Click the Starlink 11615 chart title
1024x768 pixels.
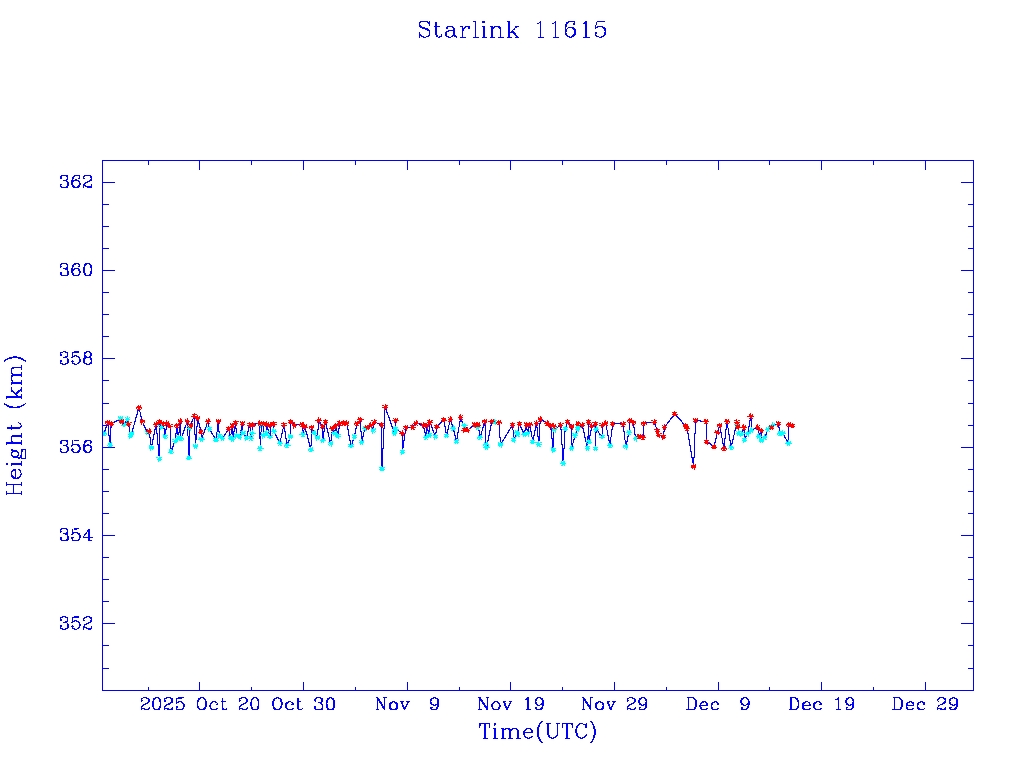[x=512, y=30]
